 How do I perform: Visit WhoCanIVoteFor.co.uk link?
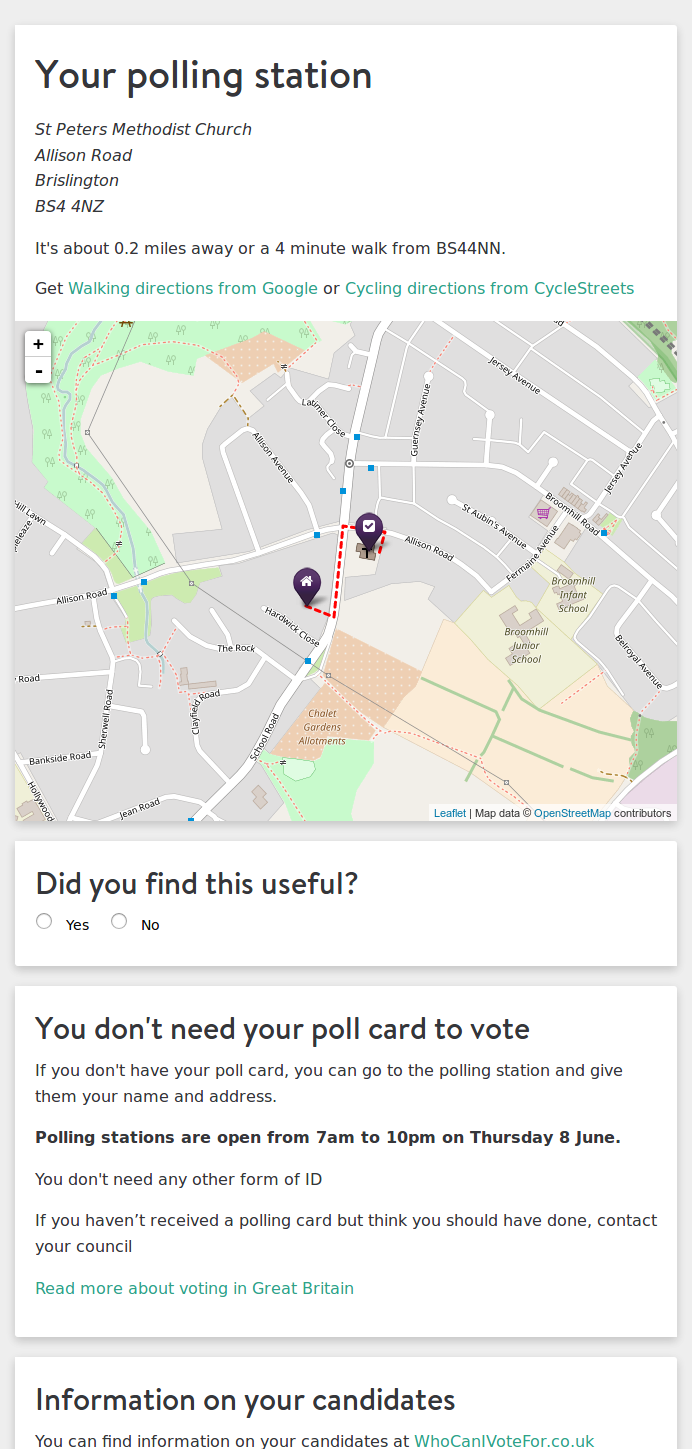(504, 1441)
